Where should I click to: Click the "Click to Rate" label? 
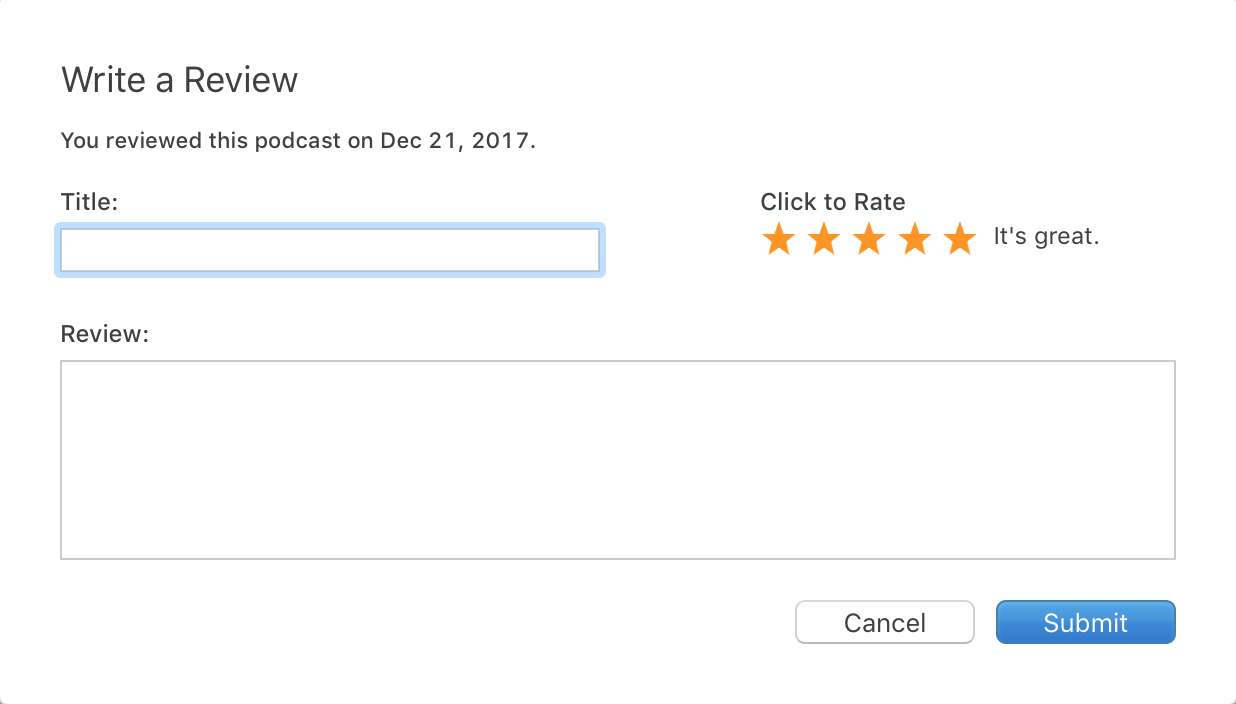(833, 202)
